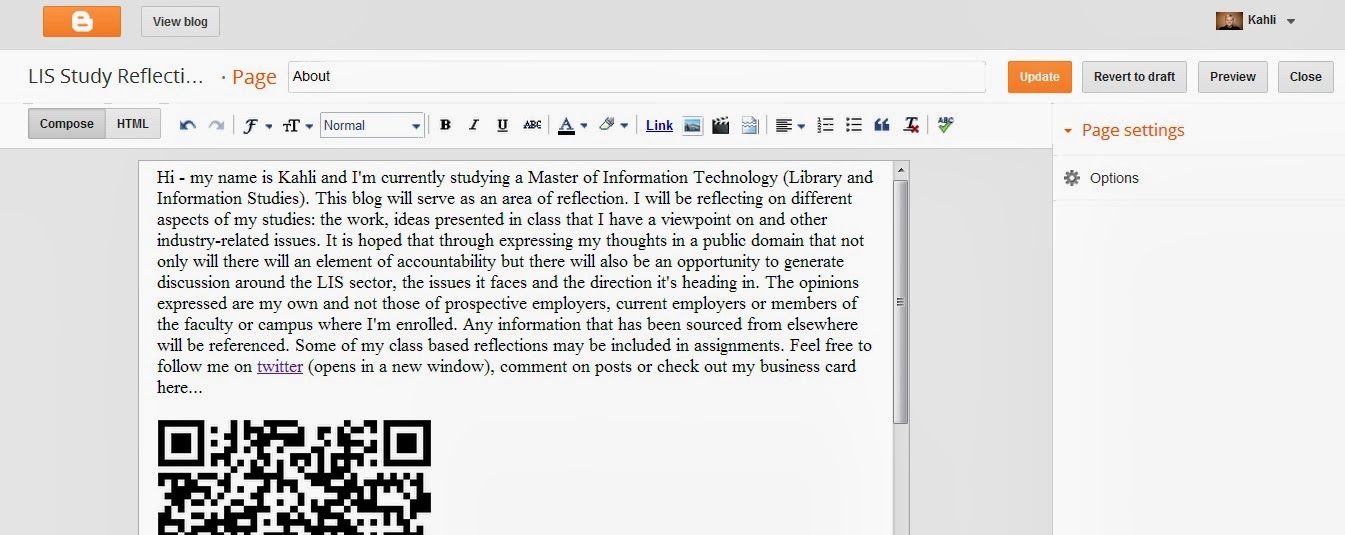Screen dimensions: 1345x535
Task: Click the scrollbar up arrow in editor
Action: 900,169
